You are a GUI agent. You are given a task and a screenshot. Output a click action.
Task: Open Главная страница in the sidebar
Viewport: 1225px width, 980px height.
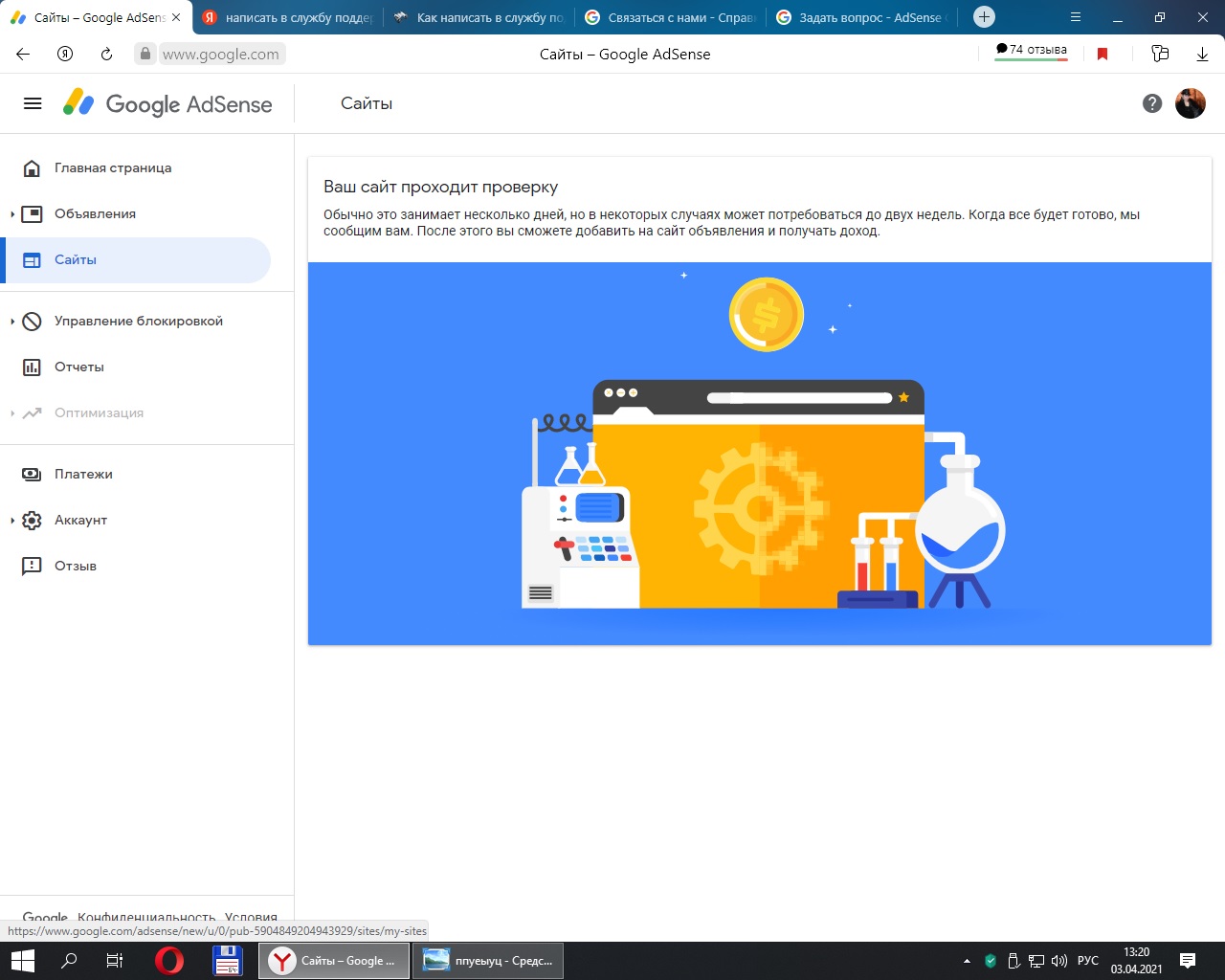[x=113, y=167]
